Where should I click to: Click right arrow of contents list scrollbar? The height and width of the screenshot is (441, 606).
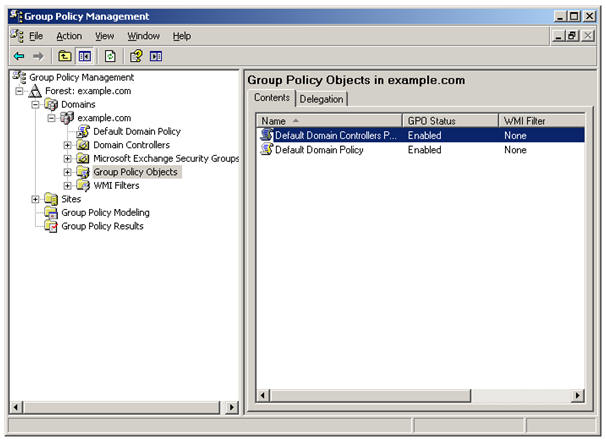(578, 395)
